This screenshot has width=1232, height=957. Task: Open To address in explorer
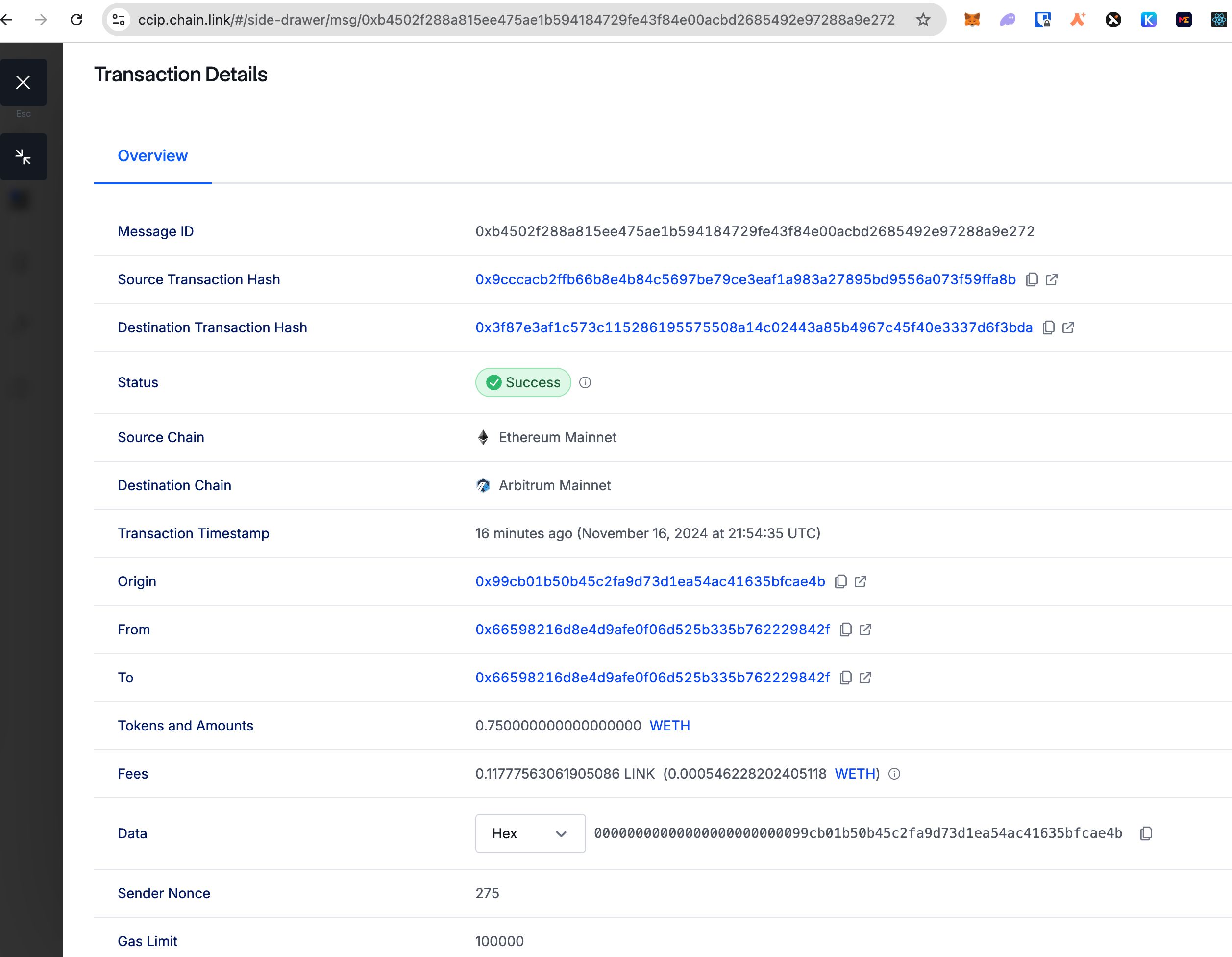[x=865, y=677]
